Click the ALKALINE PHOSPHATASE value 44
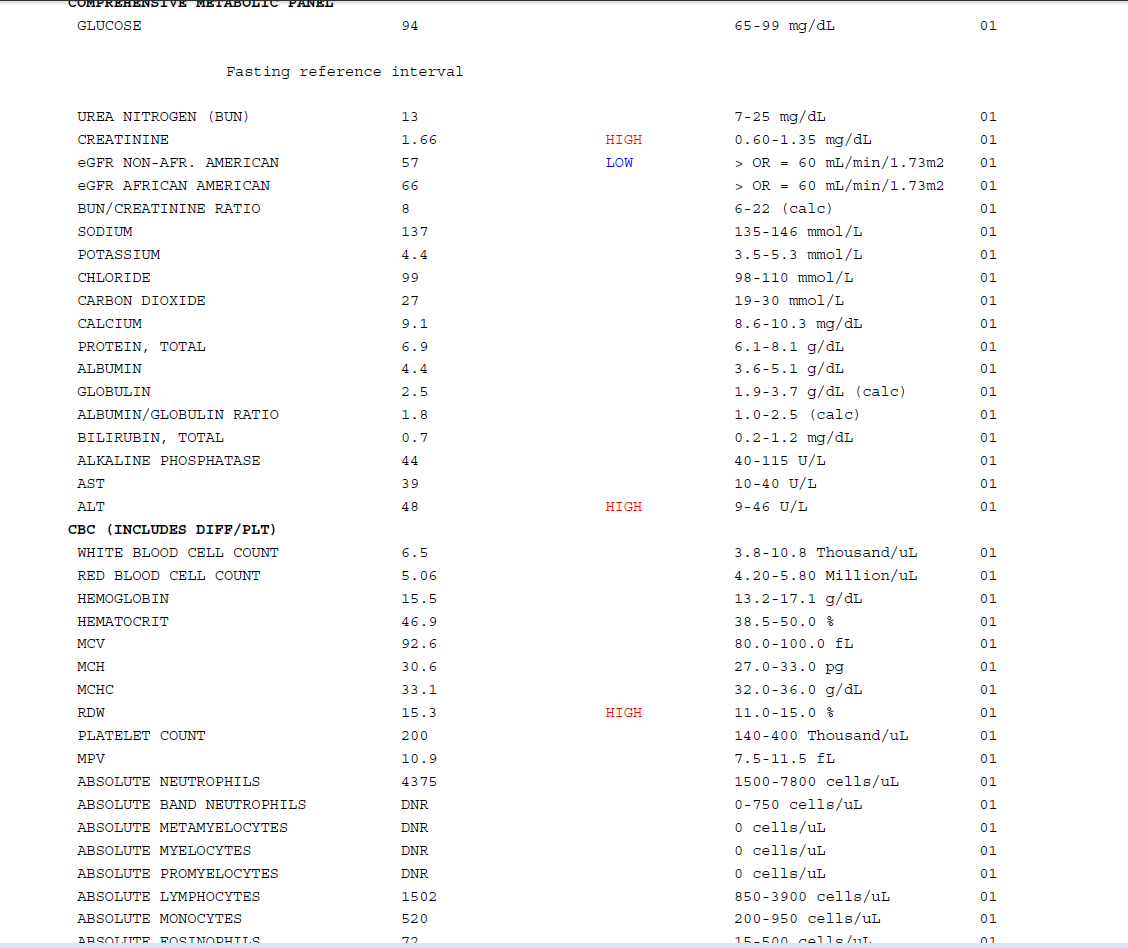1128x948 pixels. [410, 461]
